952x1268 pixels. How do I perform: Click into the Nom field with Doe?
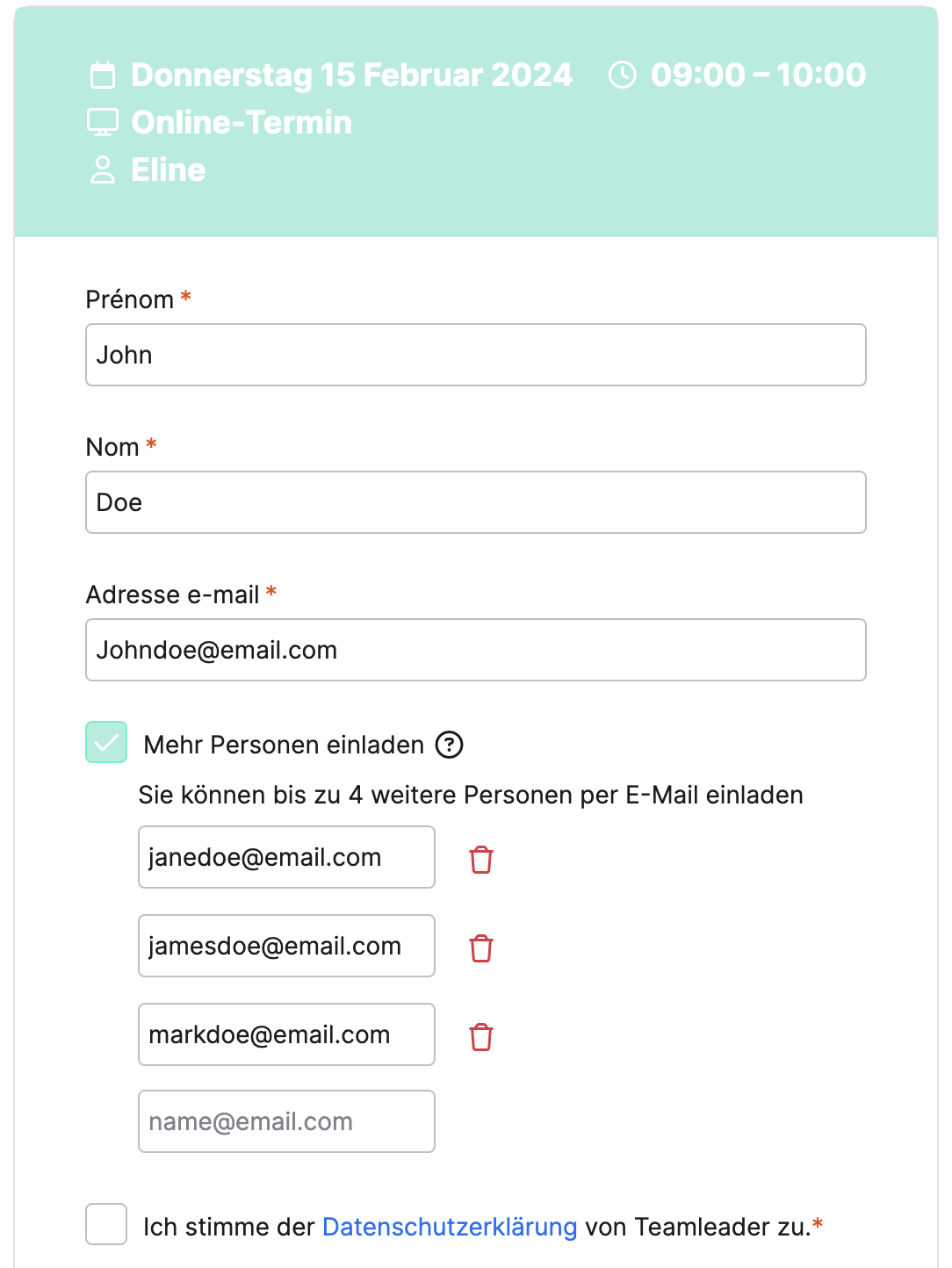pyautogui.click(x=476, y=502)
